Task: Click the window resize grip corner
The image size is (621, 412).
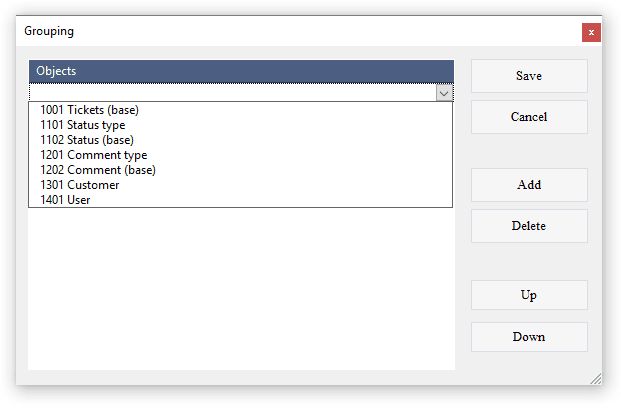Action: click(x=596, y=378)
